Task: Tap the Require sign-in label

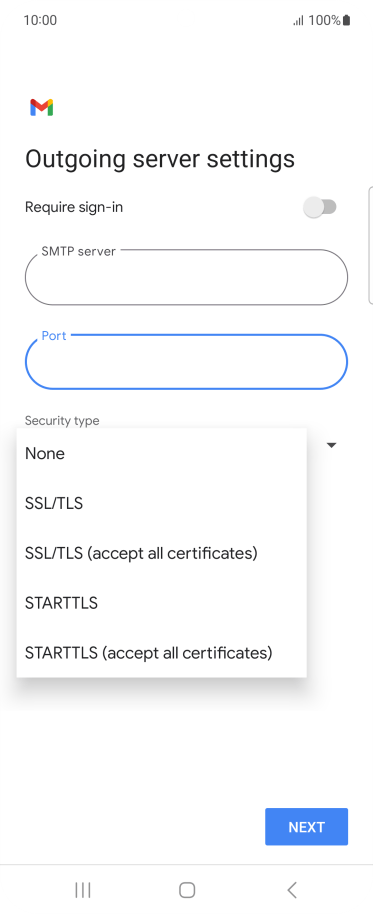Action: 74,207
